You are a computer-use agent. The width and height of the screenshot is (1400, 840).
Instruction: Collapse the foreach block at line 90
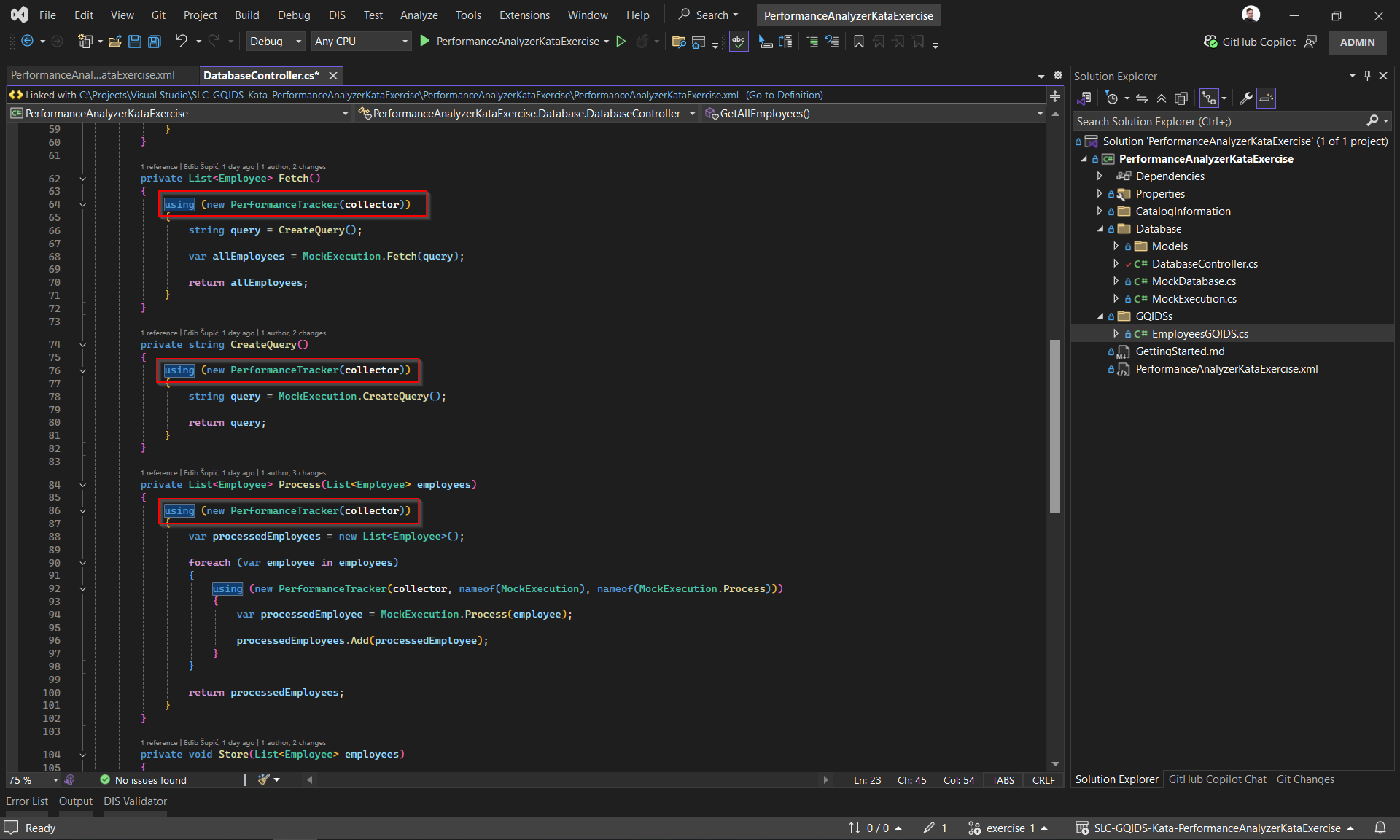pyautogui.click(x=82, y=563)
